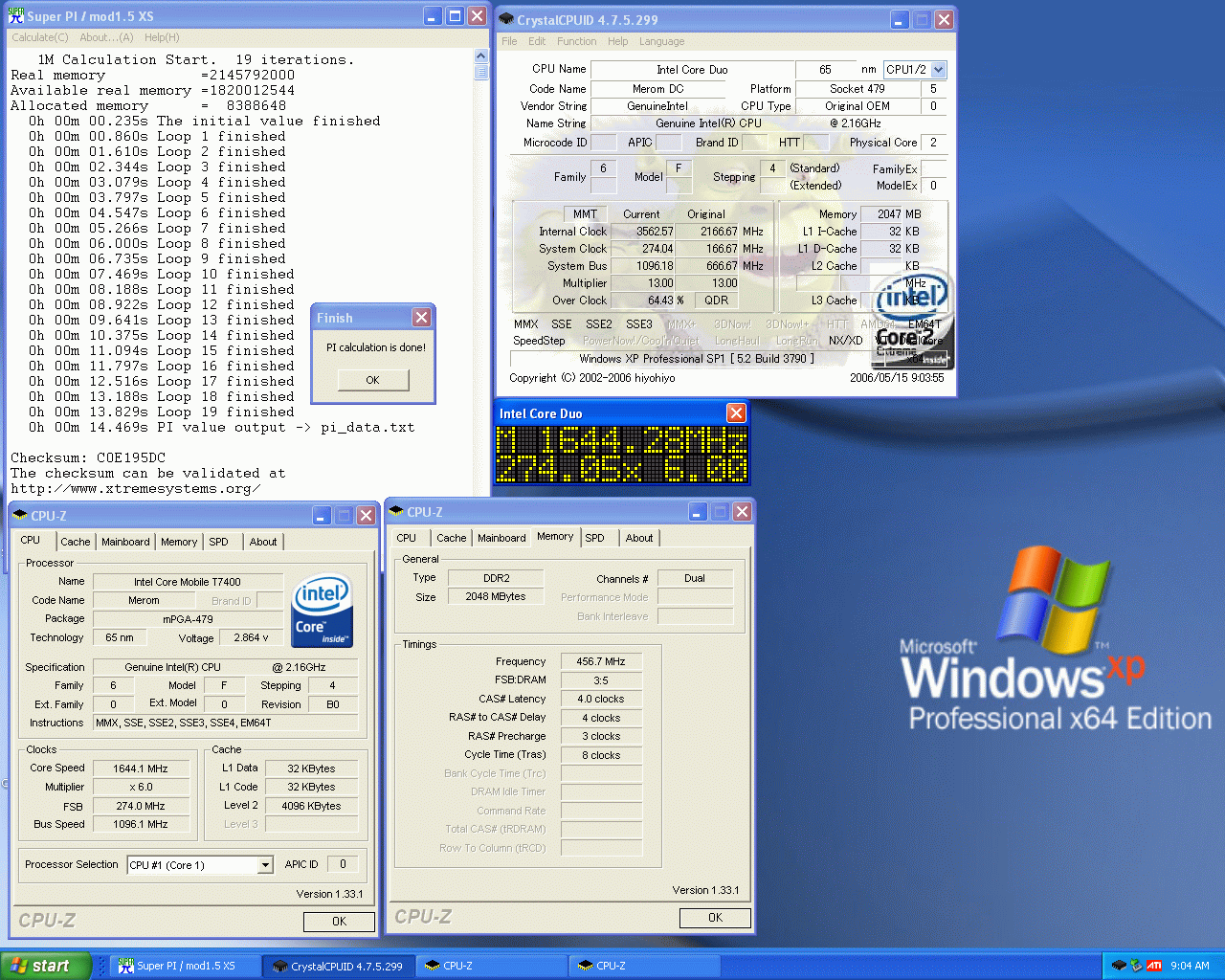Screen dimensions: 1225x980
Task: Click the CrystalCPUID title bar icon
Action: coord(507,19)
